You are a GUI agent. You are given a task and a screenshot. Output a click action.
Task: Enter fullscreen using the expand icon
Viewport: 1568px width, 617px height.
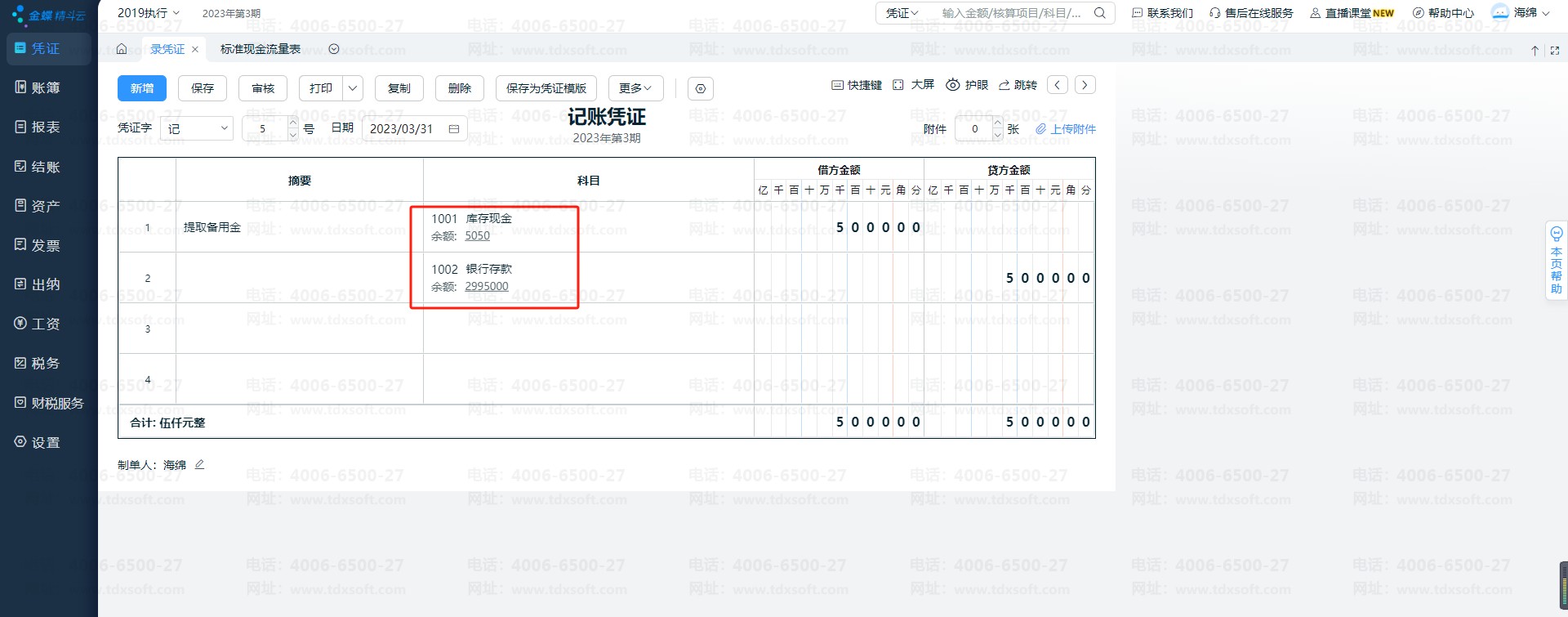click(x=1554, y=50)
